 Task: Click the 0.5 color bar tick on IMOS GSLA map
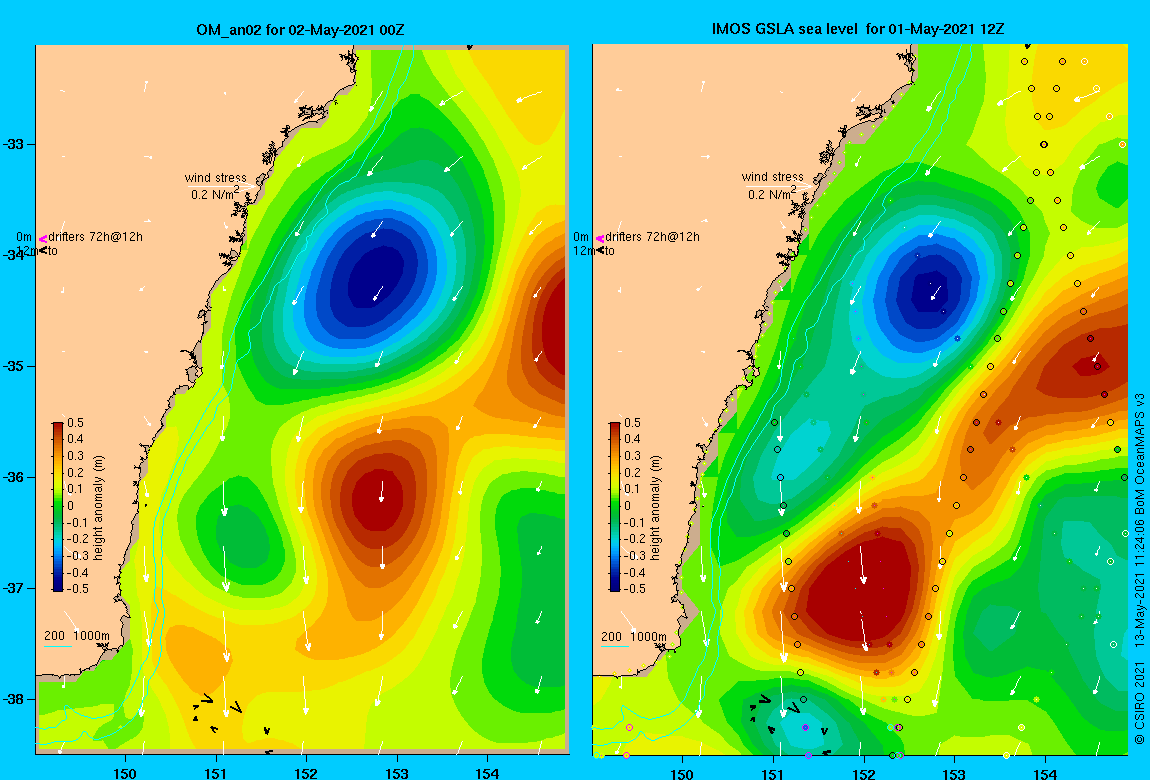pos(633,423)
